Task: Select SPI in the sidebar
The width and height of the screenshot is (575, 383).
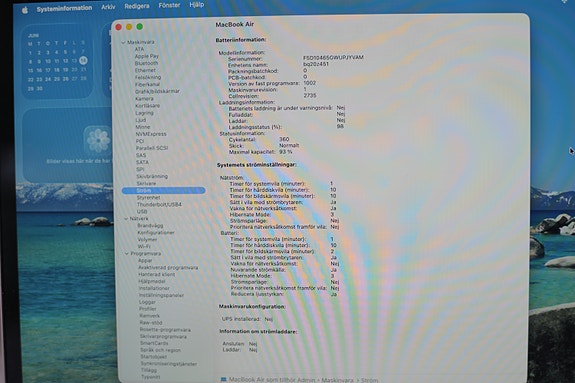Action: (x=140, y=169)
